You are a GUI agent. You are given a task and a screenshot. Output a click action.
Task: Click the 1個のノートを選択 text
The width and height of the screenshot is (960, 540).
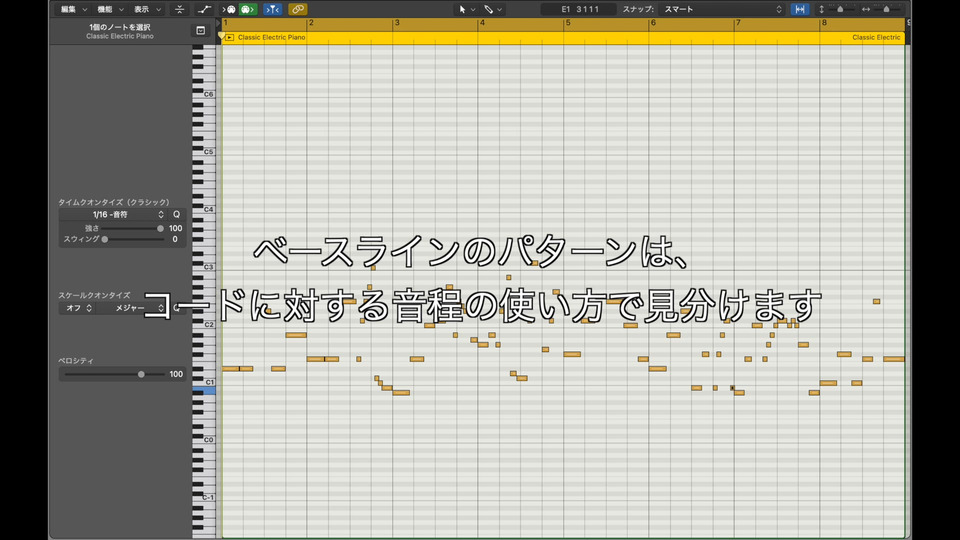coord(120,28)
